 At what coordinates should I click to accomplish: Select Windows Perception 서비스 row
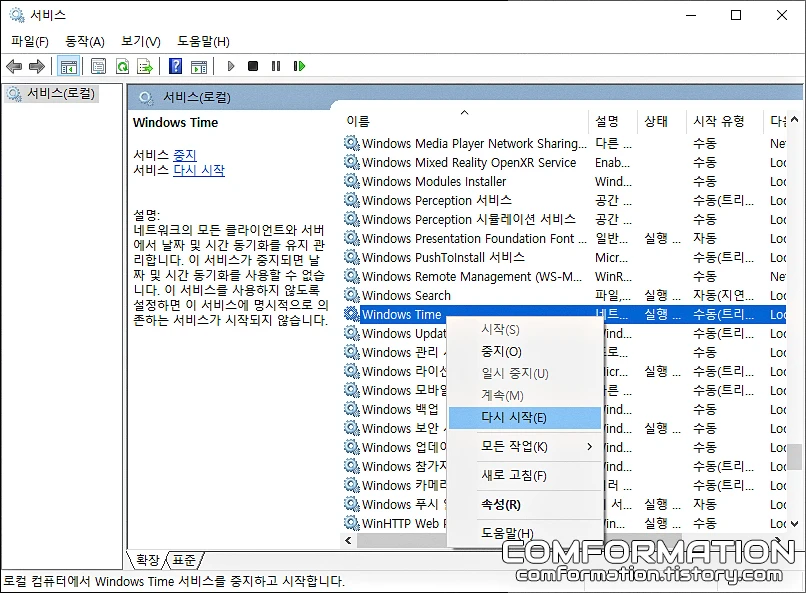[x=564, y=200]
